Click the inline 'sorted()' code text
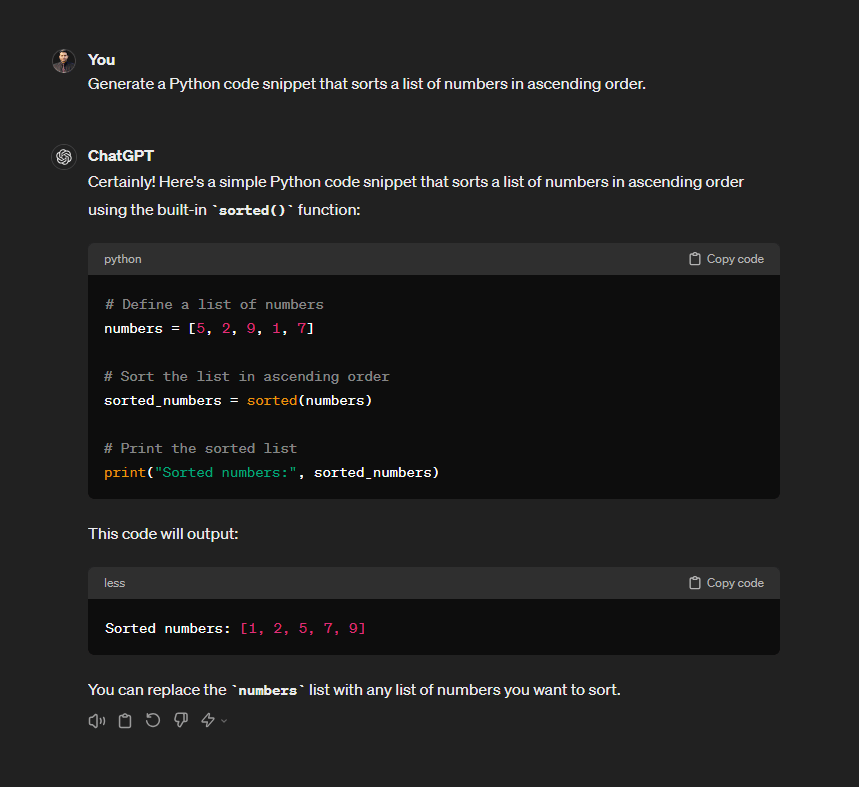The image size is (859, 787). tap(253, 210)
